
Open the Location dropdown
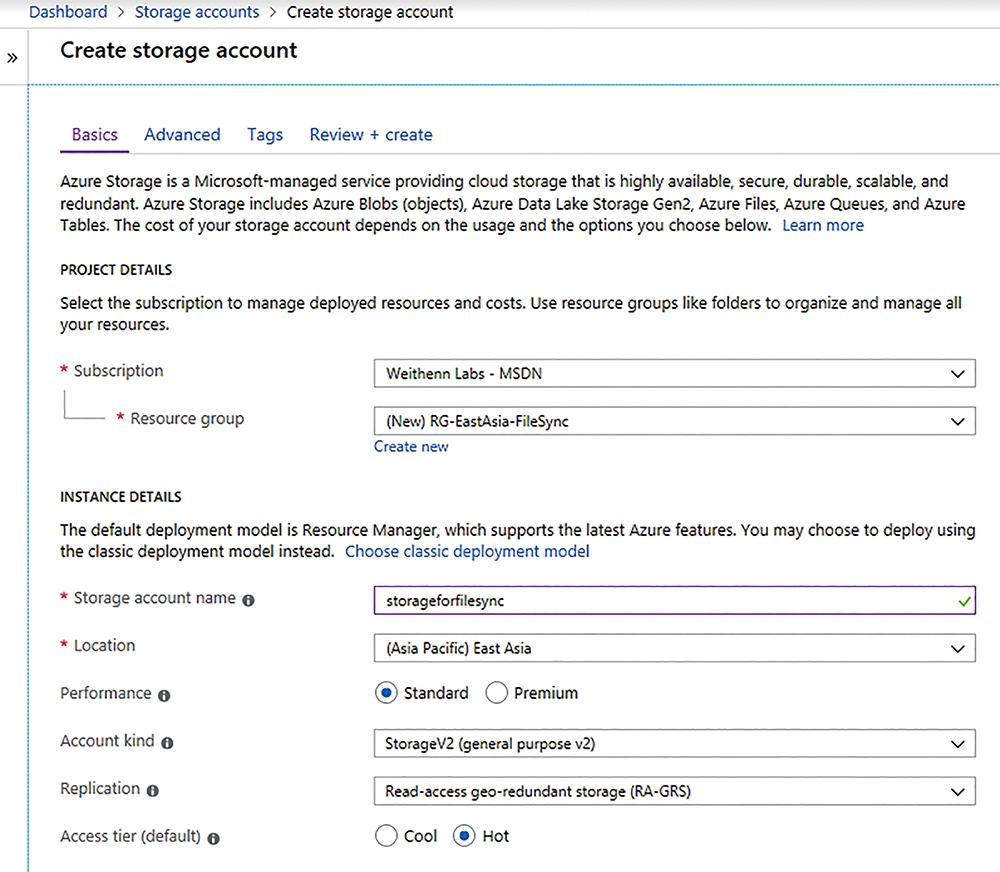coord(674,648)
